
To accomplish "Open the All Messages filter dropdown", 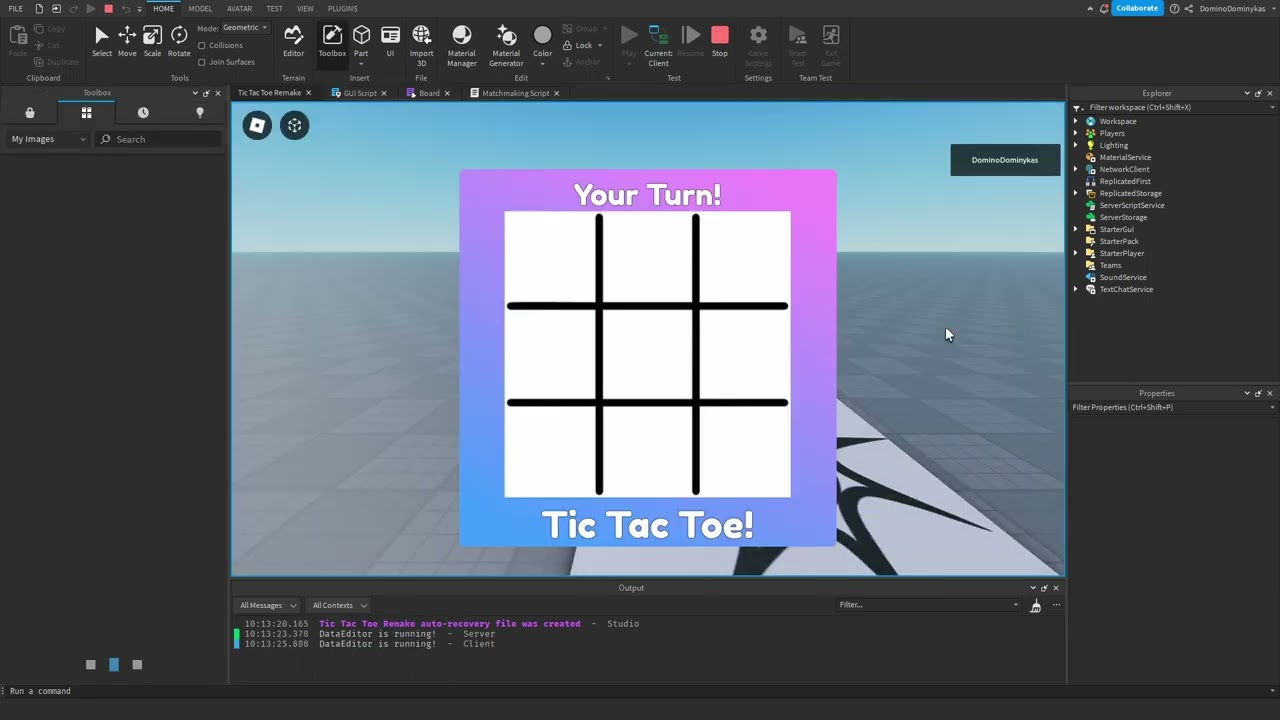I will pos(267,605).
